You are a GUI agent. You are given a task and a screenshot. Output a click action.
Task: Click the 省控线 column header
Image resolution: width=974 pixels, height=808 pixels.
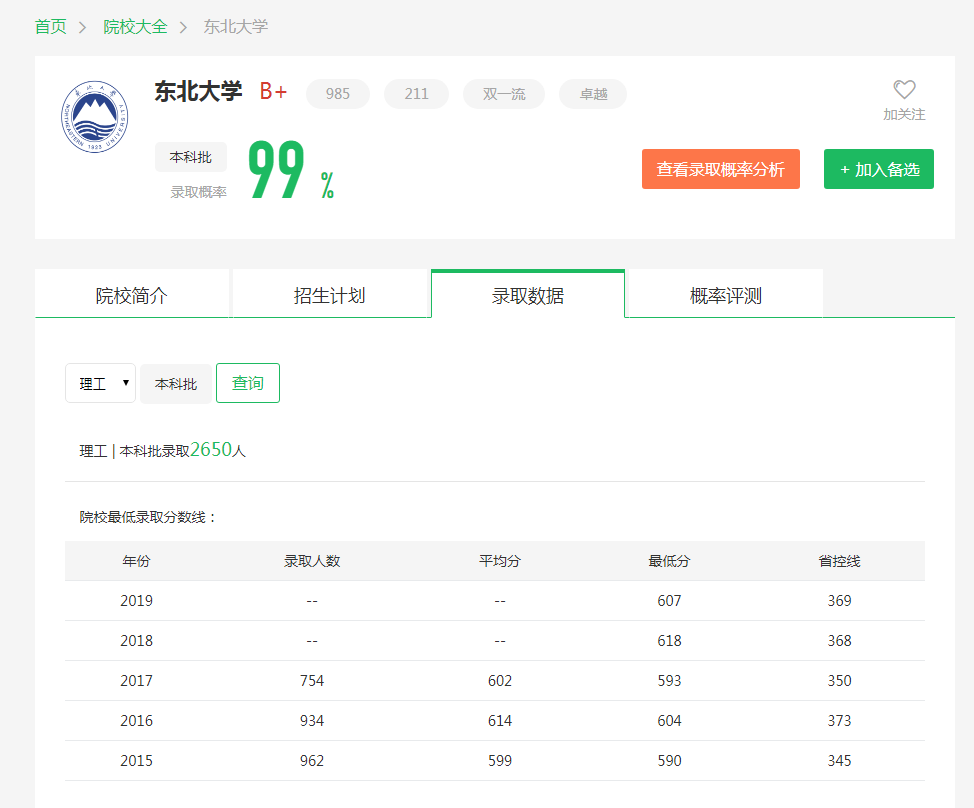point(839,561)
